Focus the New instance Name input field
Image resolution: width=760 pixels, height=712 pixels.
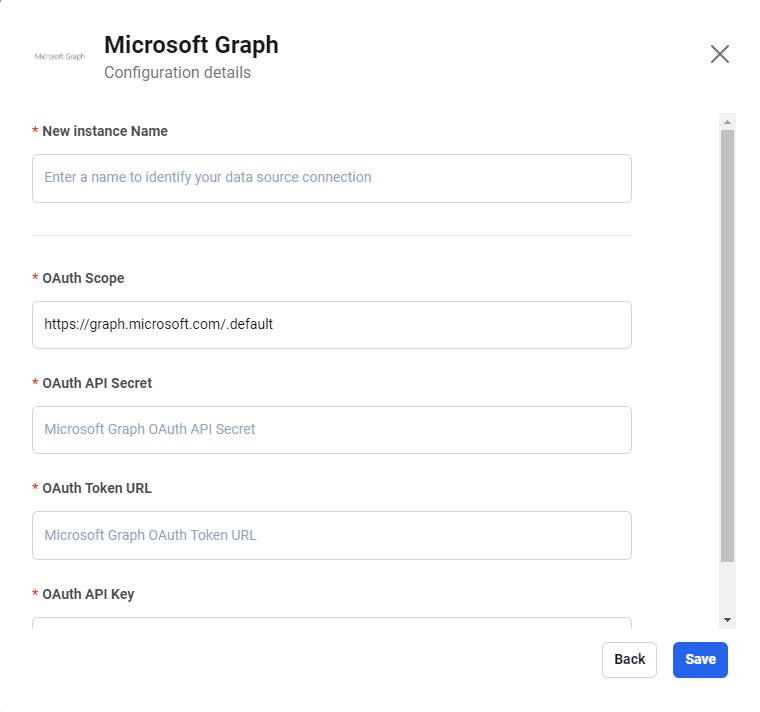(332, 178)
